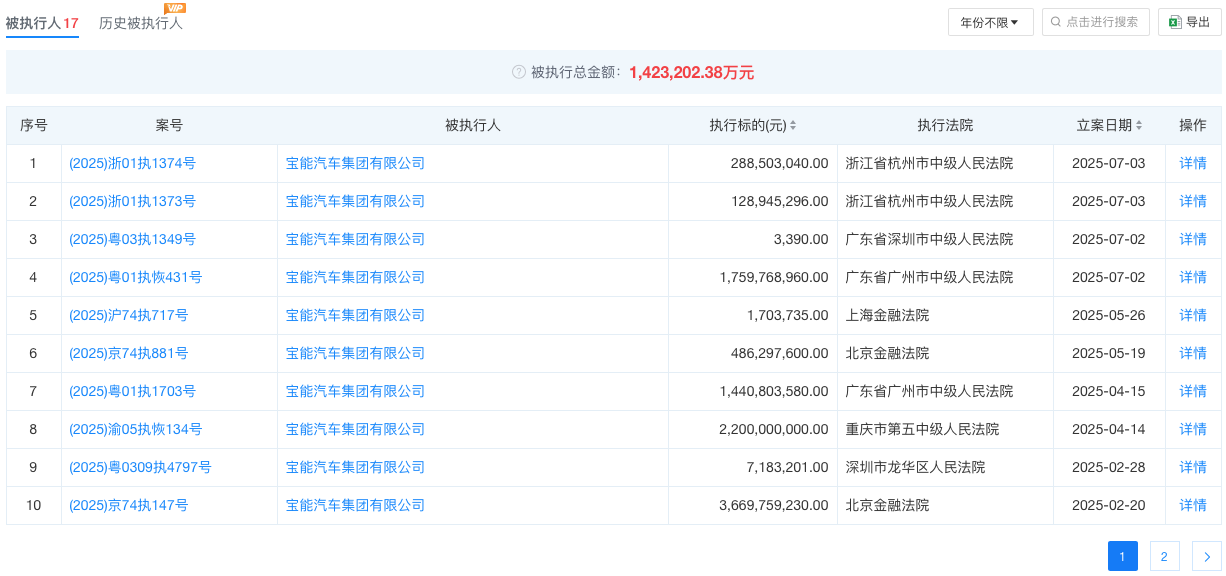The image size is (1226, 576).
Task: Open 详情 for case 渝05执恢134号
Action: 1193,429
